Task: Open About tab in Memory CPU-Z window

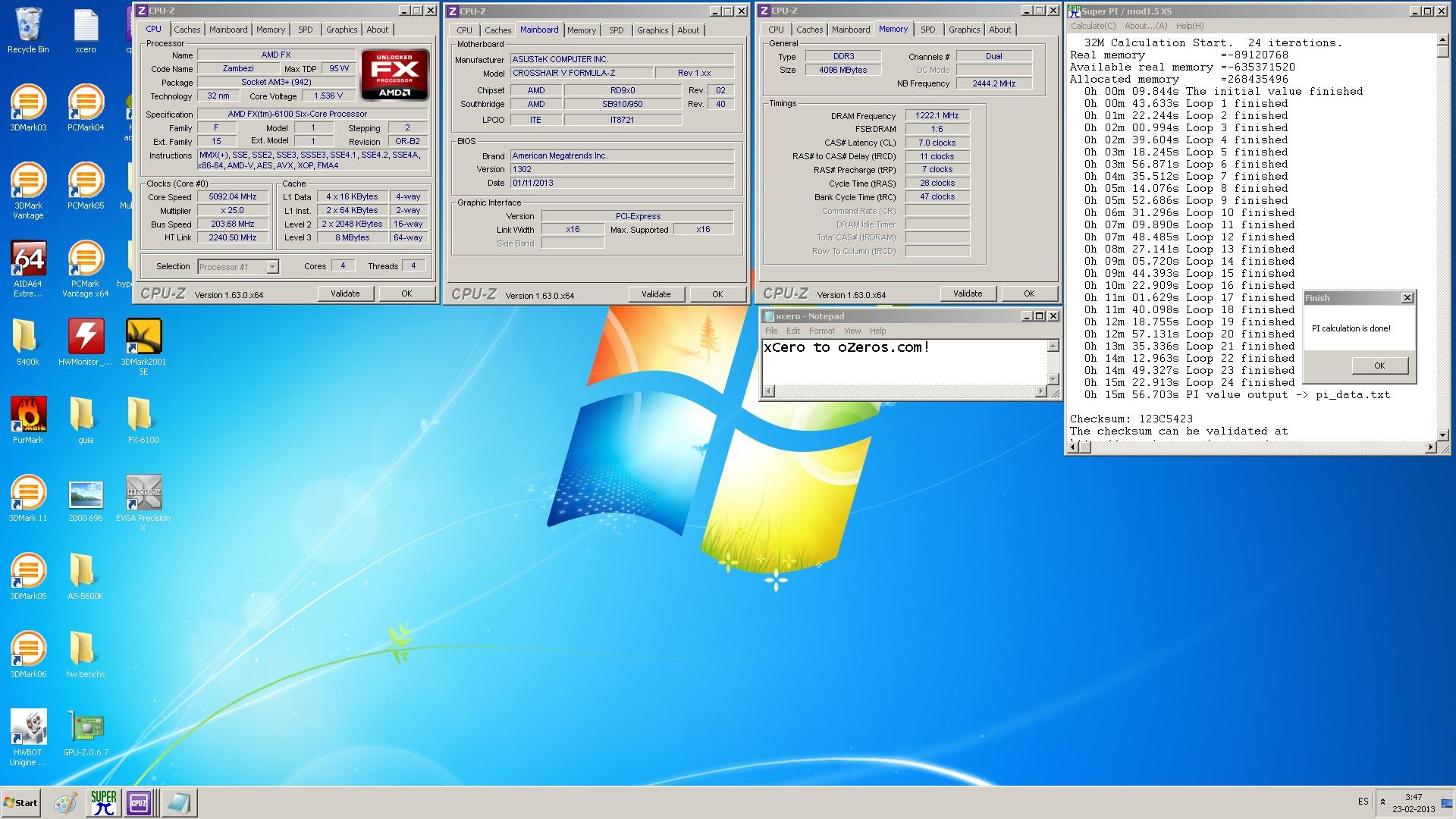Action: tap(999, 30)
